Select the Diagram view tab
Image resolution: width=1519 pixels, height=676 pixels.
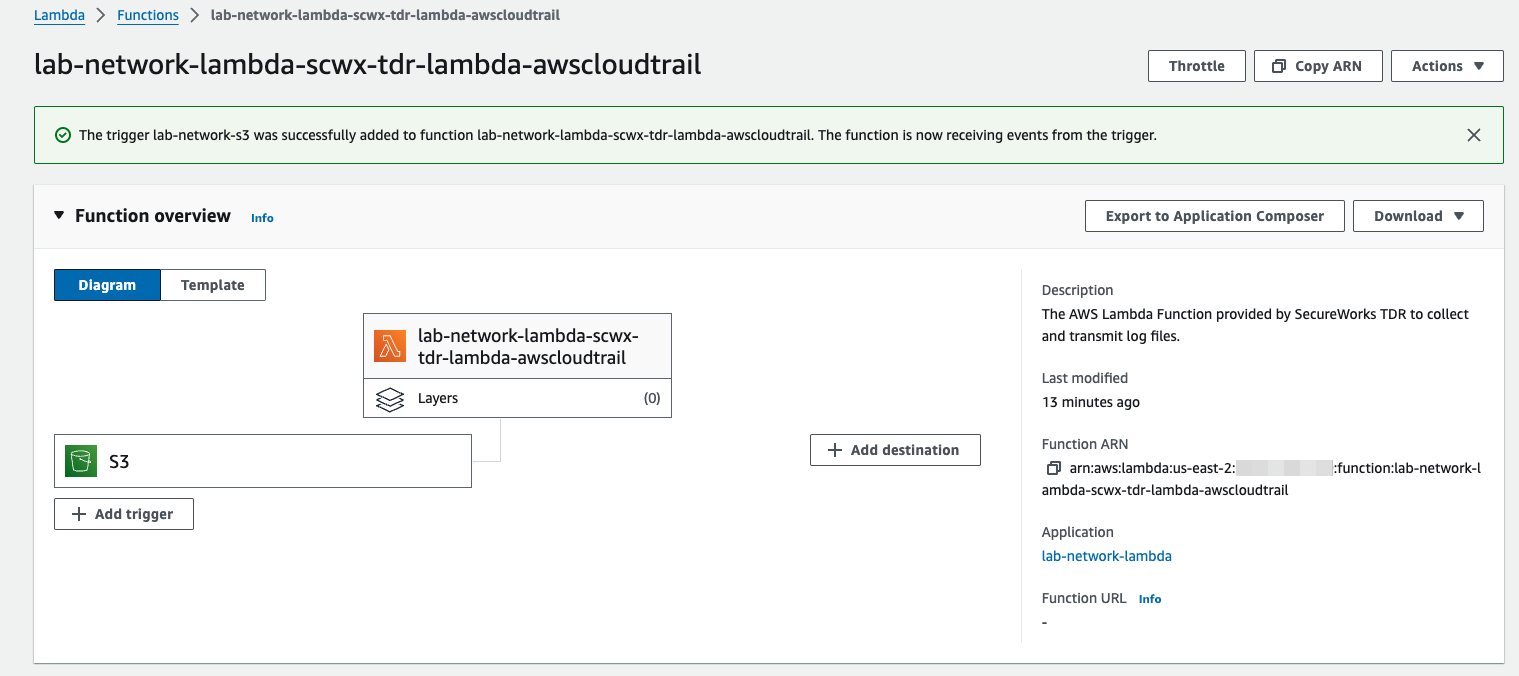(x=107, y=285)
